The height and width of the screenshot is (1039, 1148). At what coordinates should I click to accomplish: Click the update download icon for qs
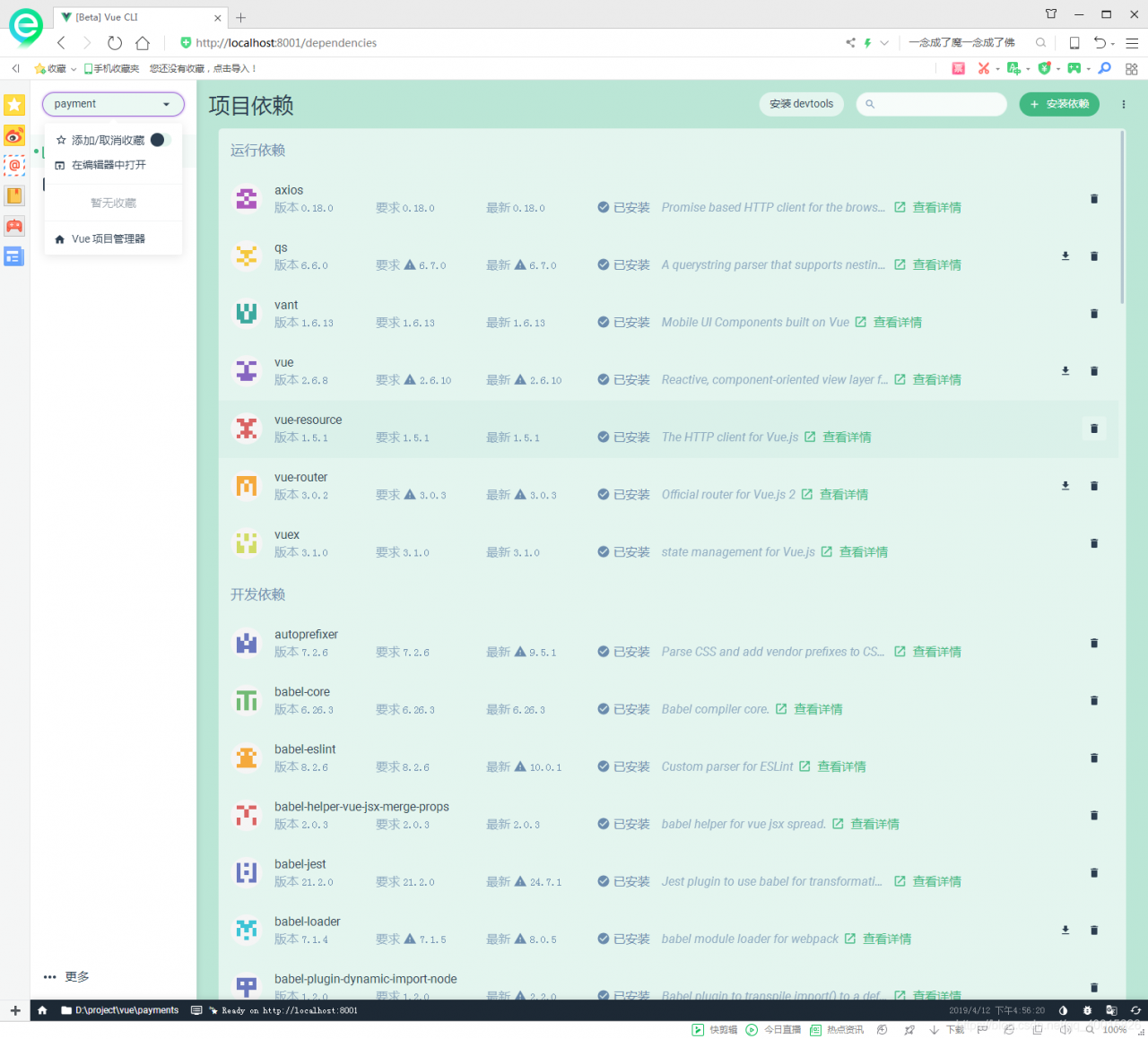(1065, 256)
